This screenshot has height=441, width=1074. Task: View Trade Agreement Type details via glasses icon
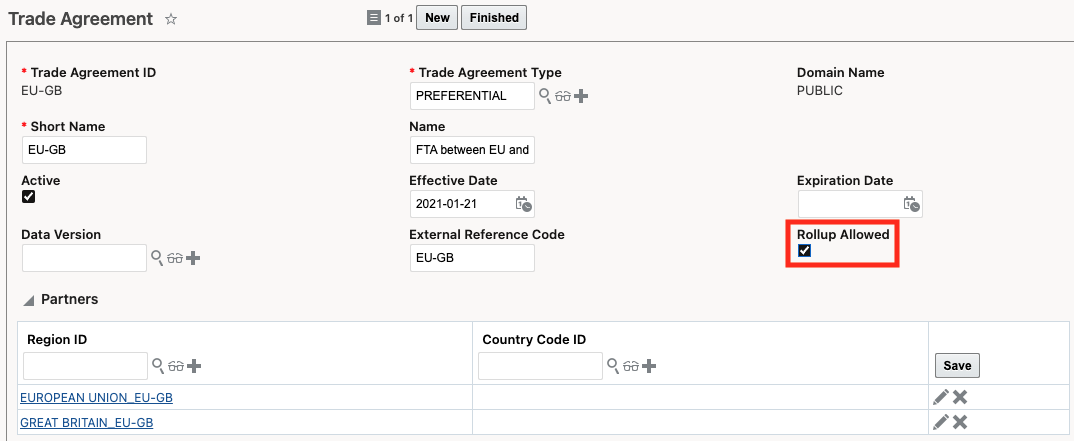[x=563, y=96]
